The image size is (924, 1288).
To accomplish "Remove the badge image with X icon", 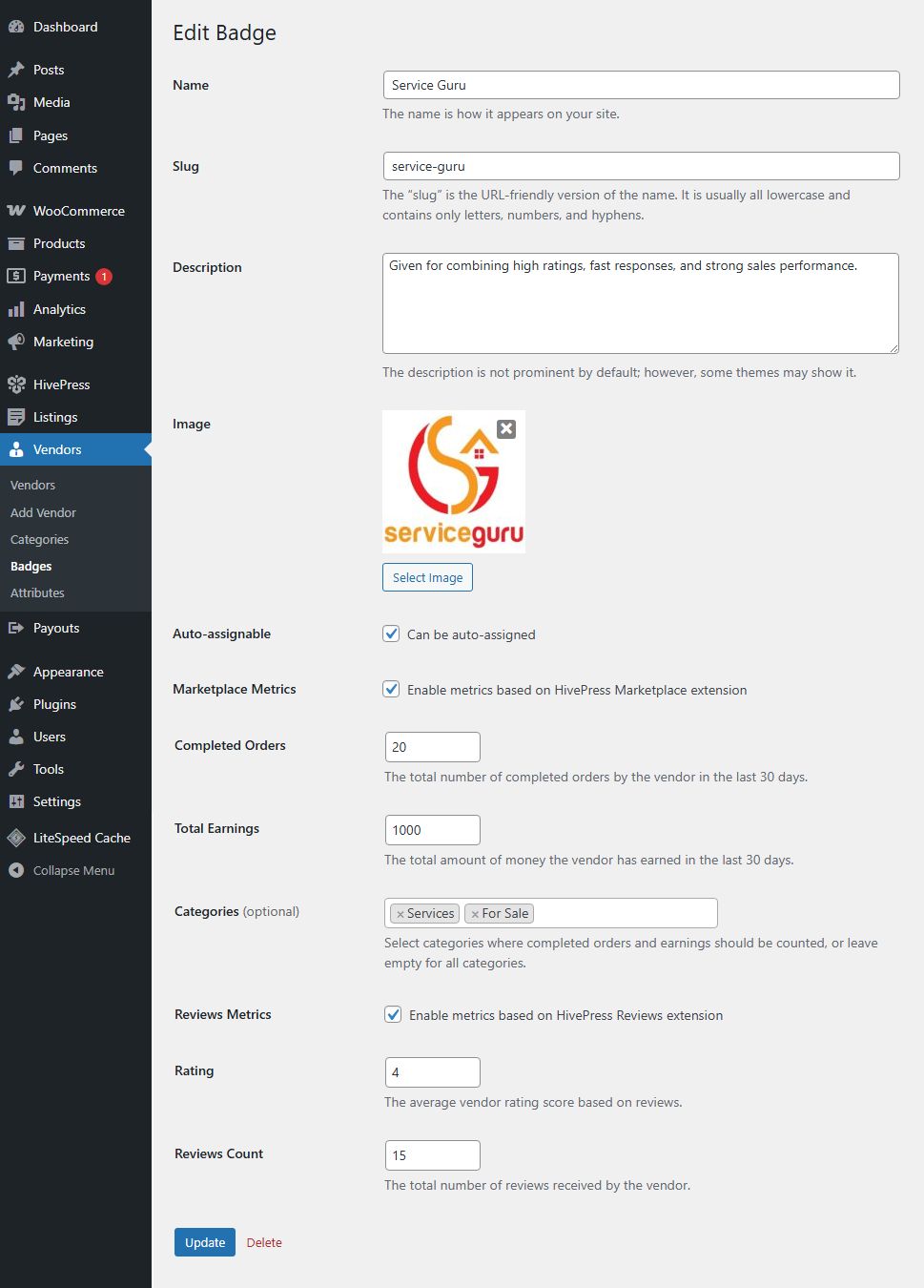I will (x=506, y=429).
